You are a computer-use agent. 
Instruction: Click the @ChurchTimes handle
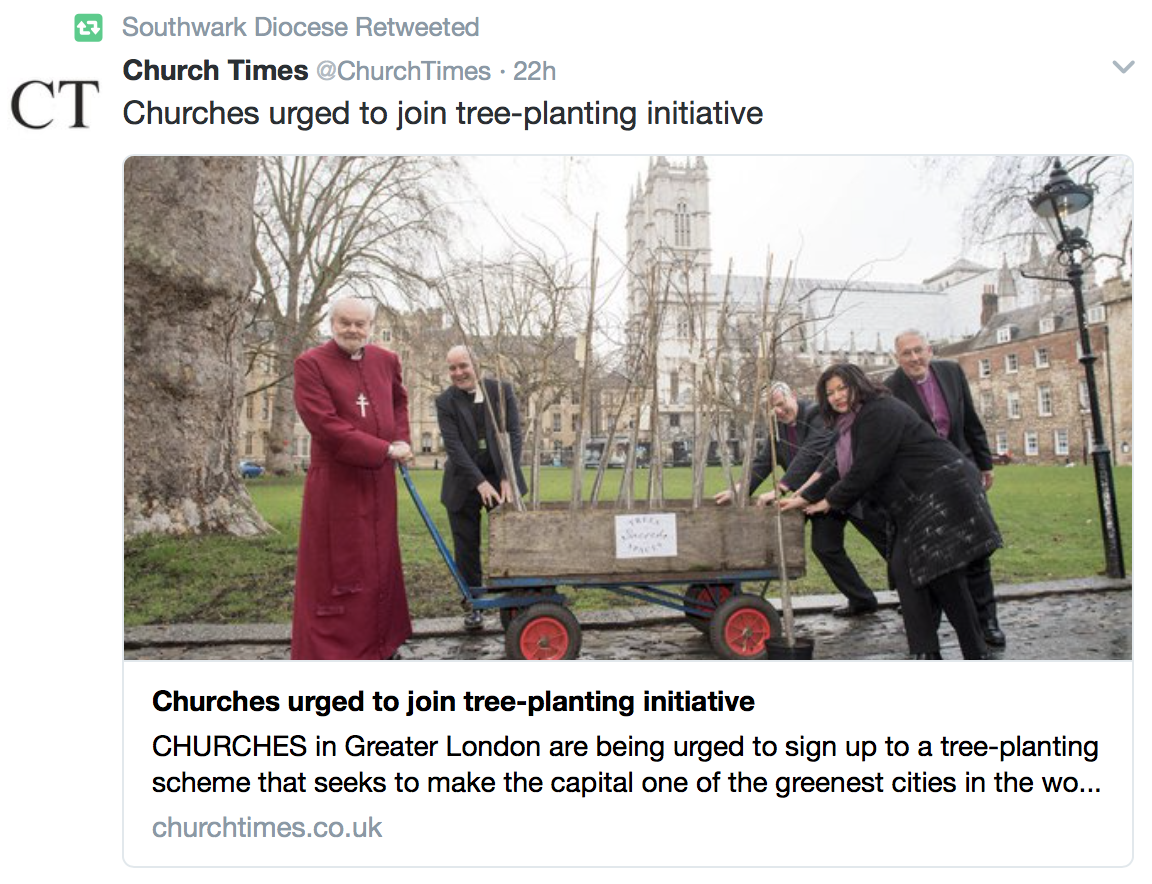403,72
